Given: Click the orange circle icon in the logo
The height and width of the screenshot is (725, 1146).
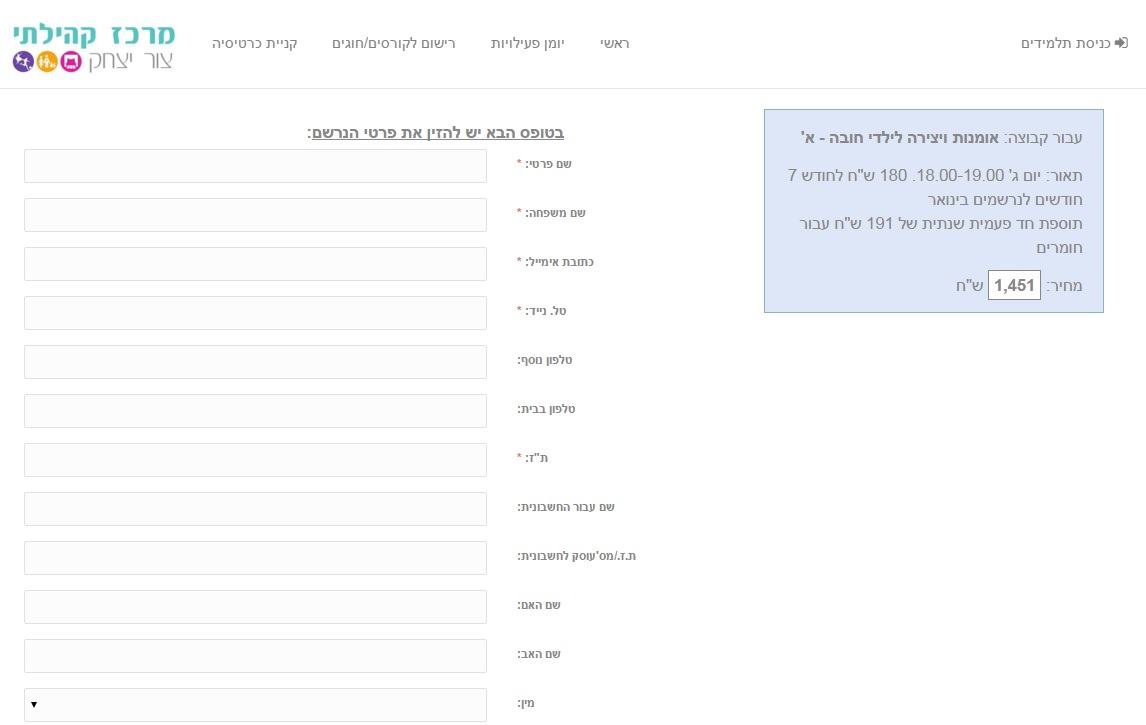Looking at the screenshot, I should coord(47,62).
